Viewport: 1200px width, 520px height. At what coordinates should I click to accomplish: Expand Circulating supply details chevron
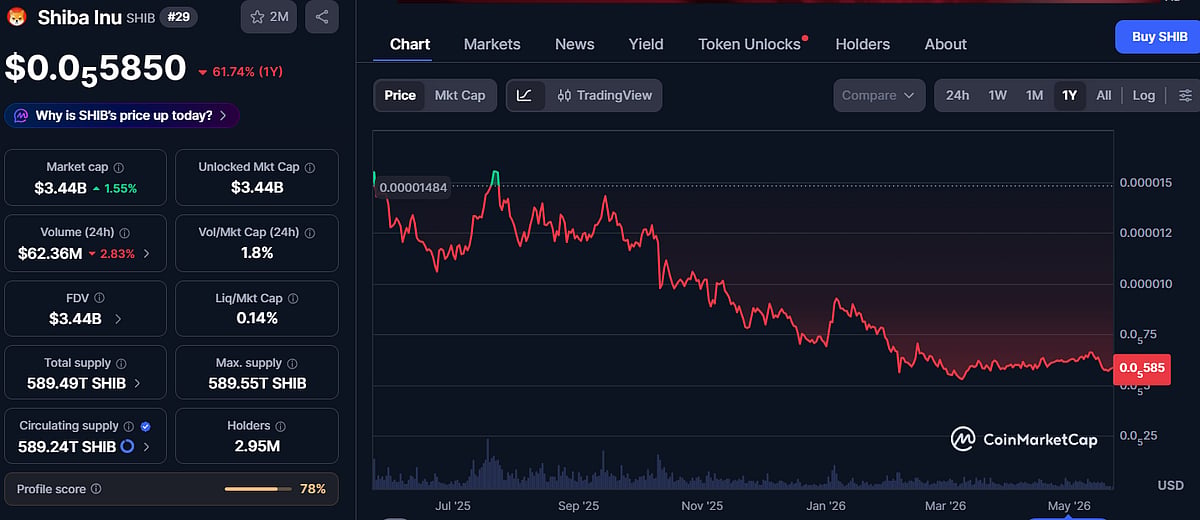click(147, 446)
